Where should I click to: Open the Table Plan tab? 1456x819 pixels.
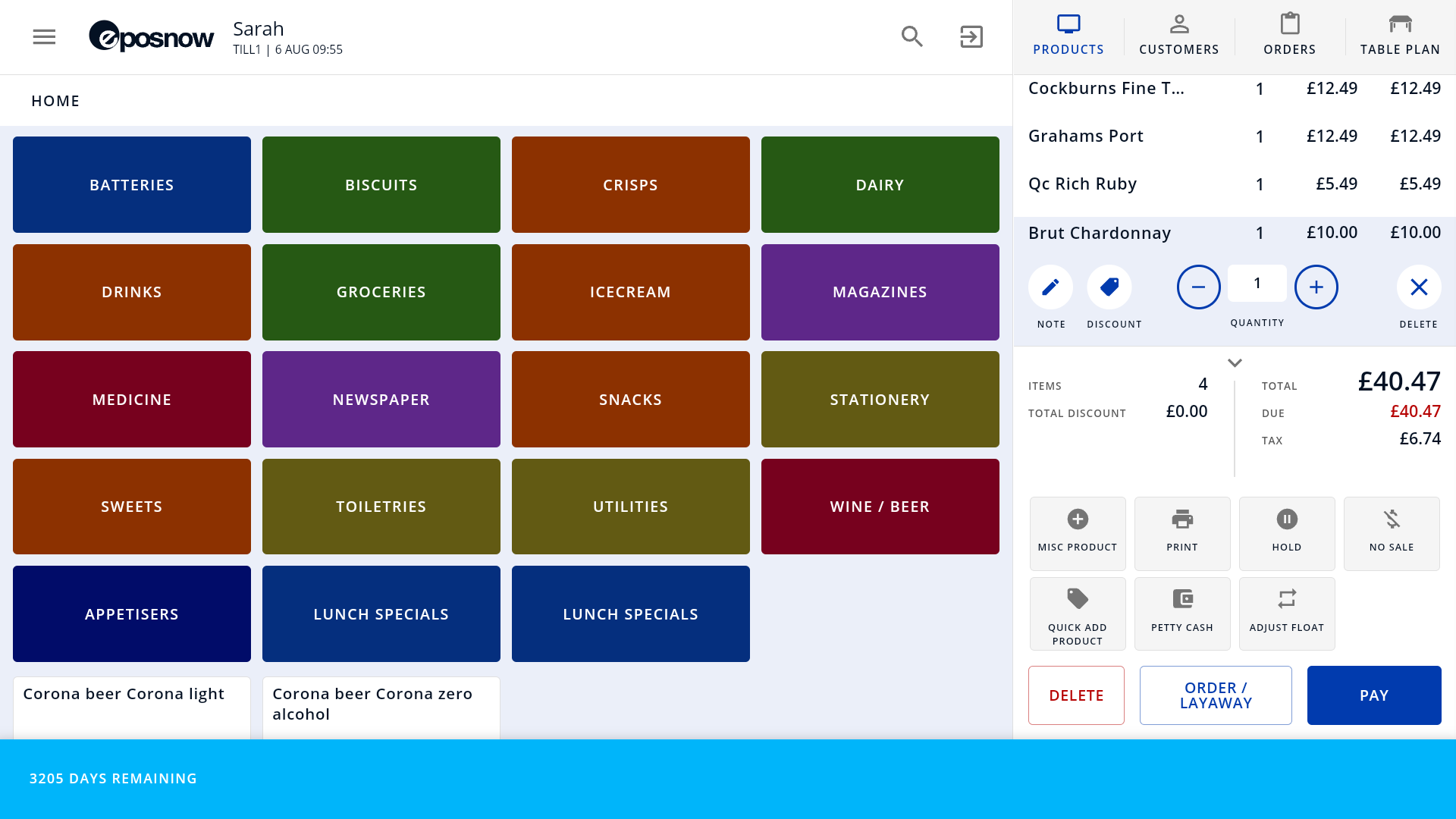pyautogui.click(x=1400, y=35)
